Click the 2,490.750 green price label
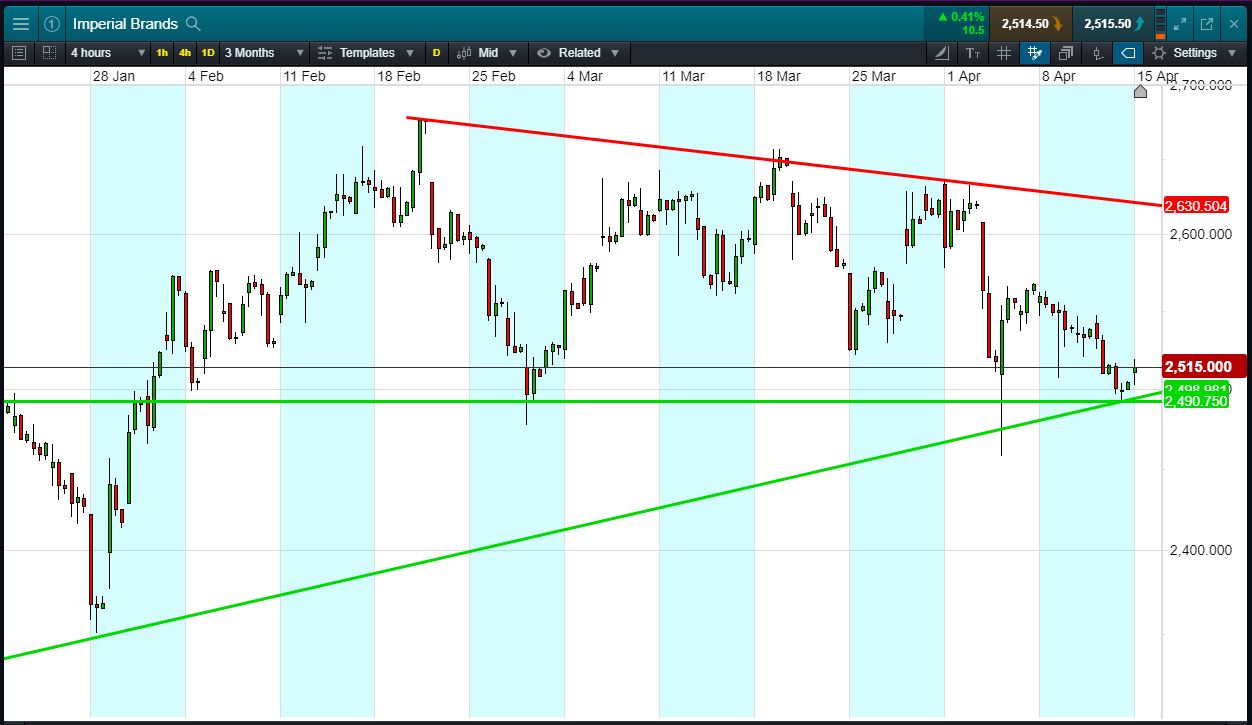 tap(1197, 401)
